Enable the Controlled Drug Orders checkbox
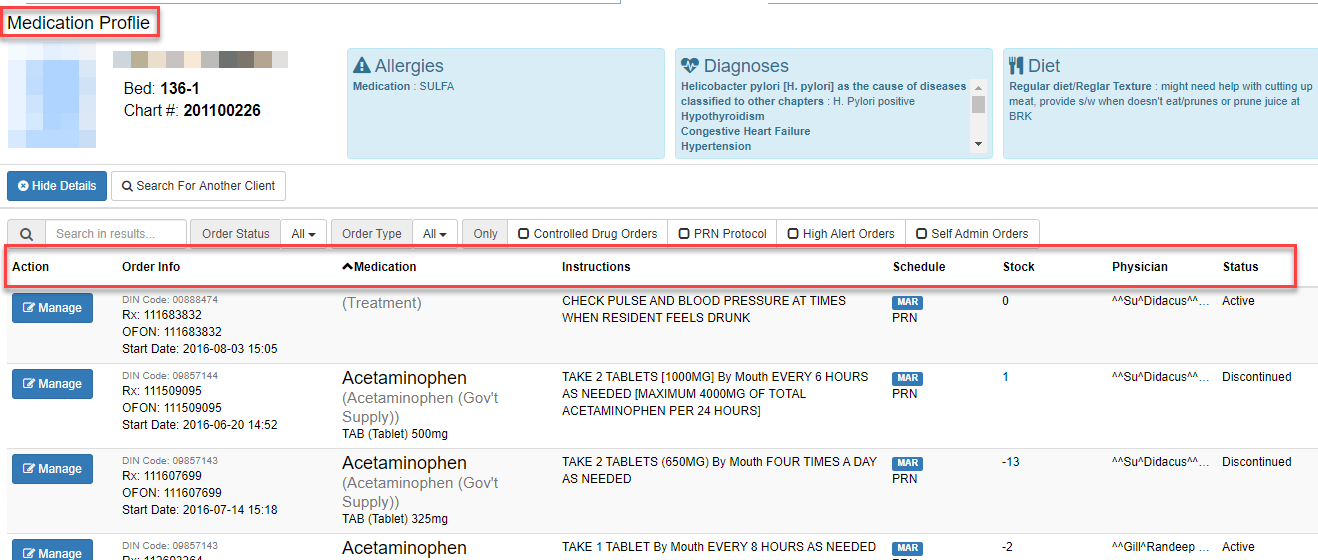This screenshot has height=560, width=1318. click(523, 234)
